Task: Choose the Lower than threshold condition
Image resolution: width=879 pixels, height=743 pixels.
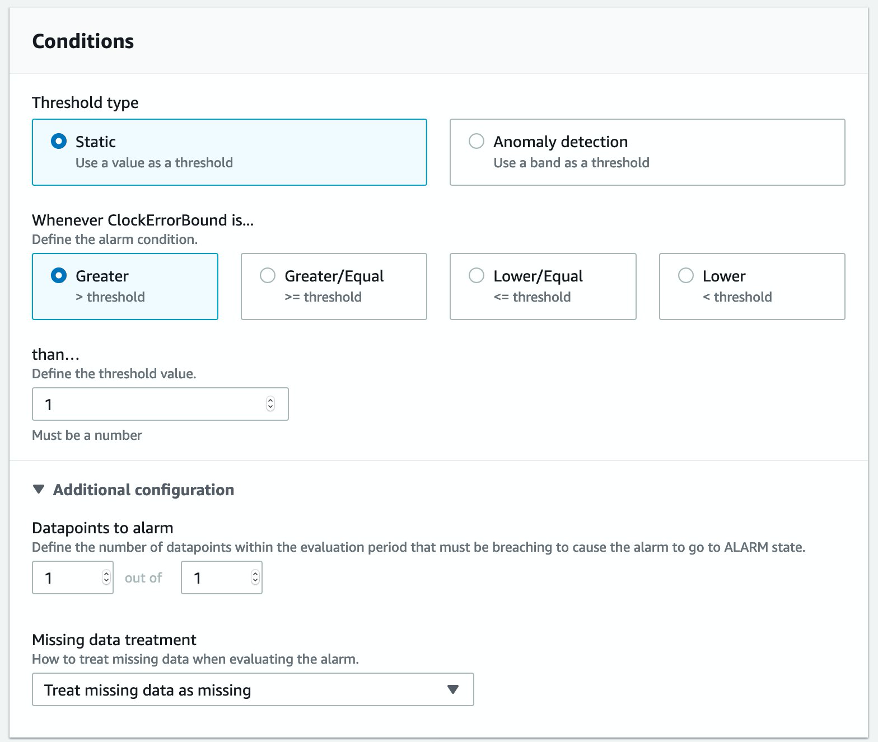Action: point(686,276)
